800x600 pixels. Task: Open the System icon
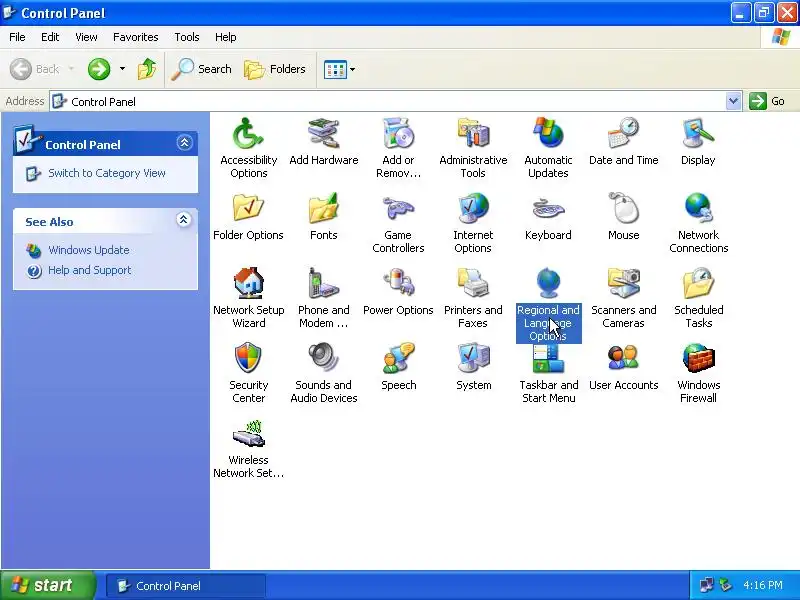[473, 359]
